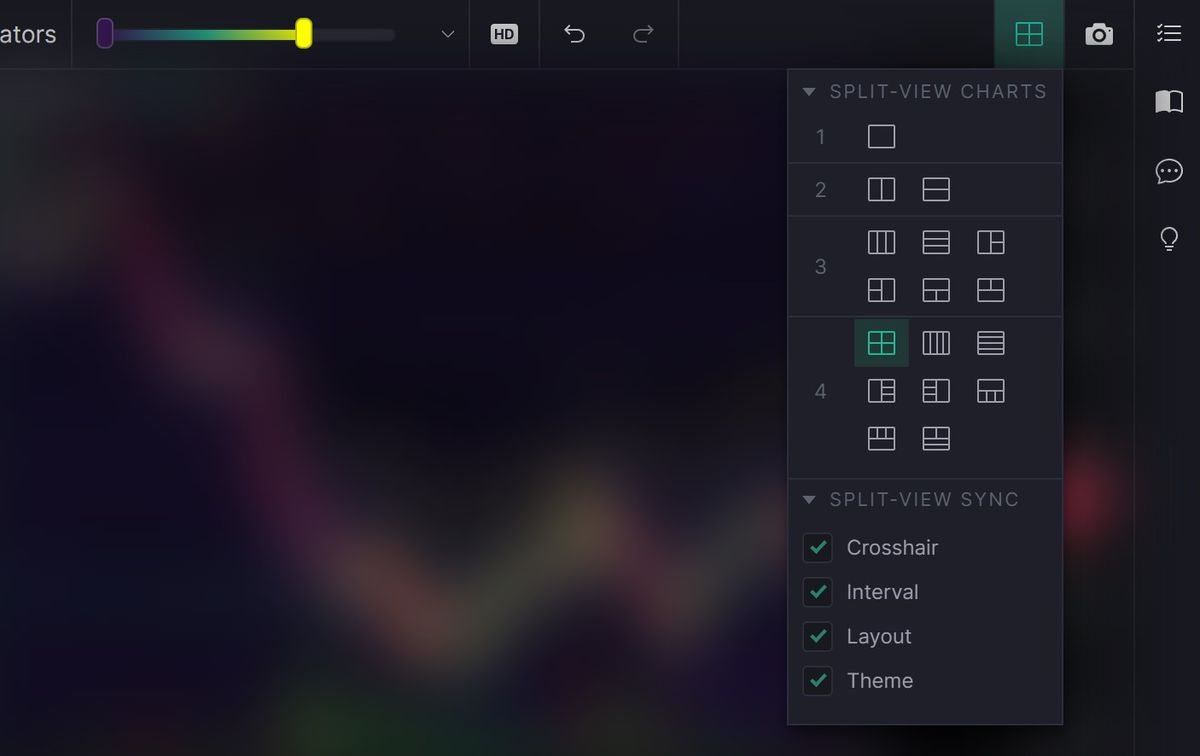The height and width of the screenshot is (756, 1200).
Task: Pick 4-chart layout: three top, wide bottom
Action: point(881,438)
